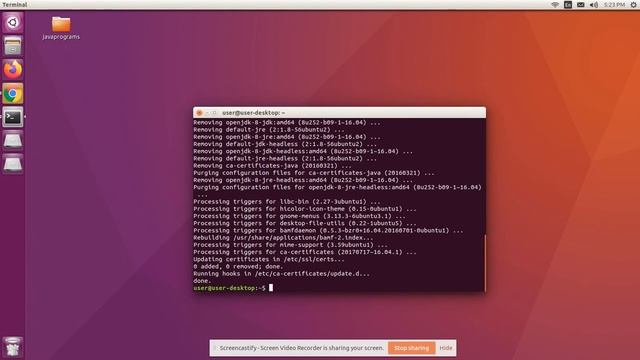Screen dimensions: 640x360
Task: Open the second removable drive icon
Action: point(13,164)
